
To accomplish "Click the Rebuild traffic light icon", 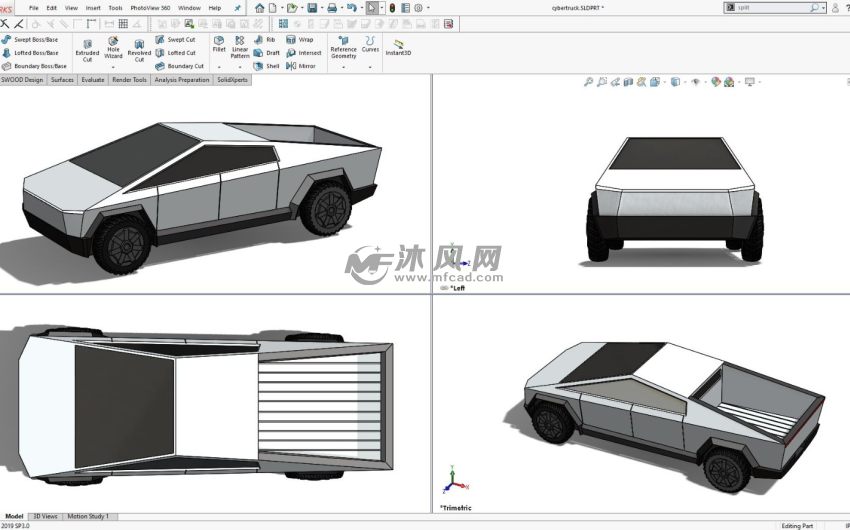I will coord(391,8).
